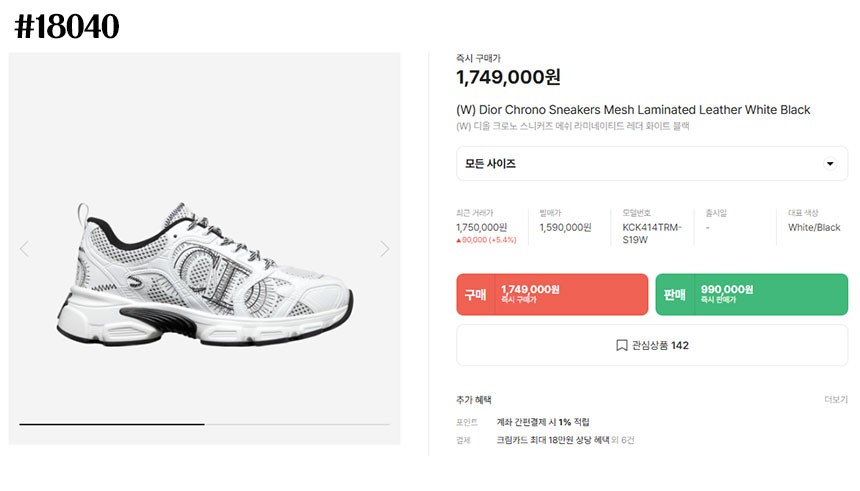The image size is (860, 491).
Task: Click the 계좌 간편결제 시 1% 적립 benefit
Action: point(543,422)
